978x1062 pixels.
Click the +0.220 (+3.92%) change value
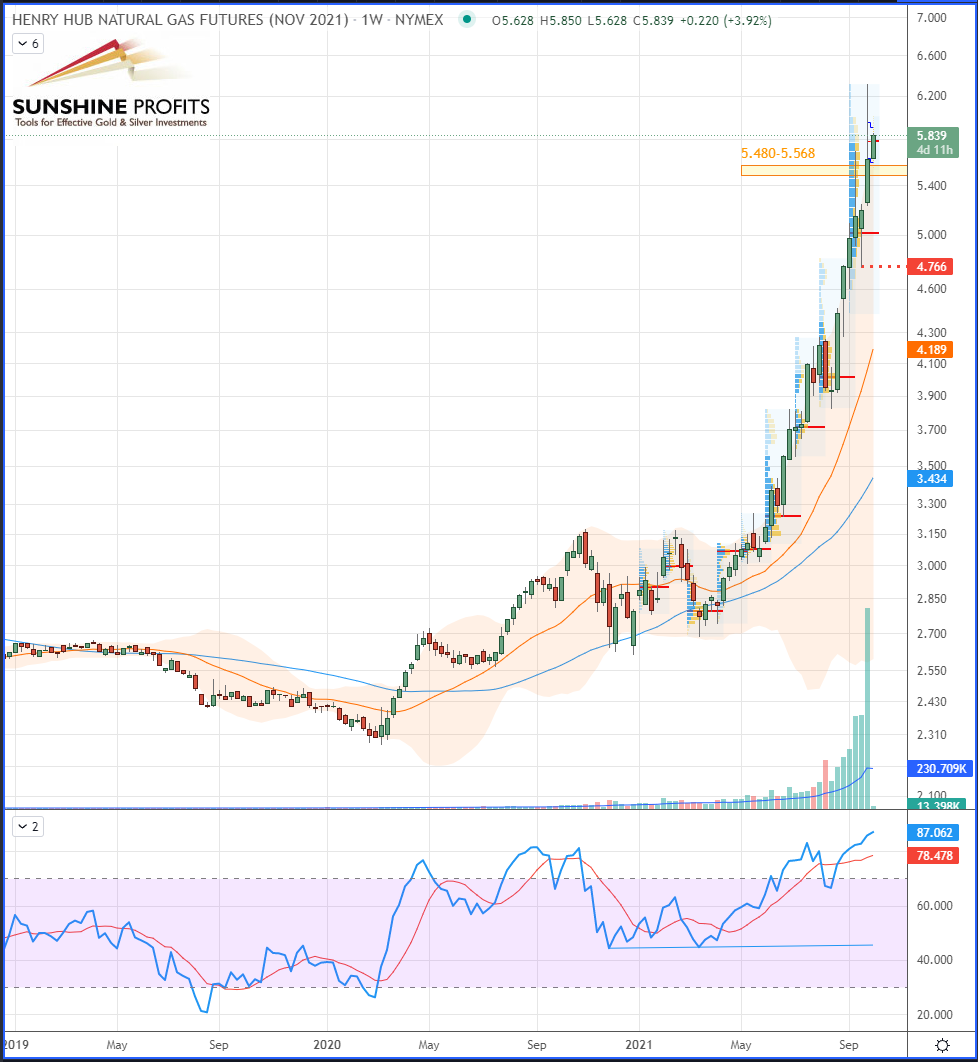click(x=725, y=20)
